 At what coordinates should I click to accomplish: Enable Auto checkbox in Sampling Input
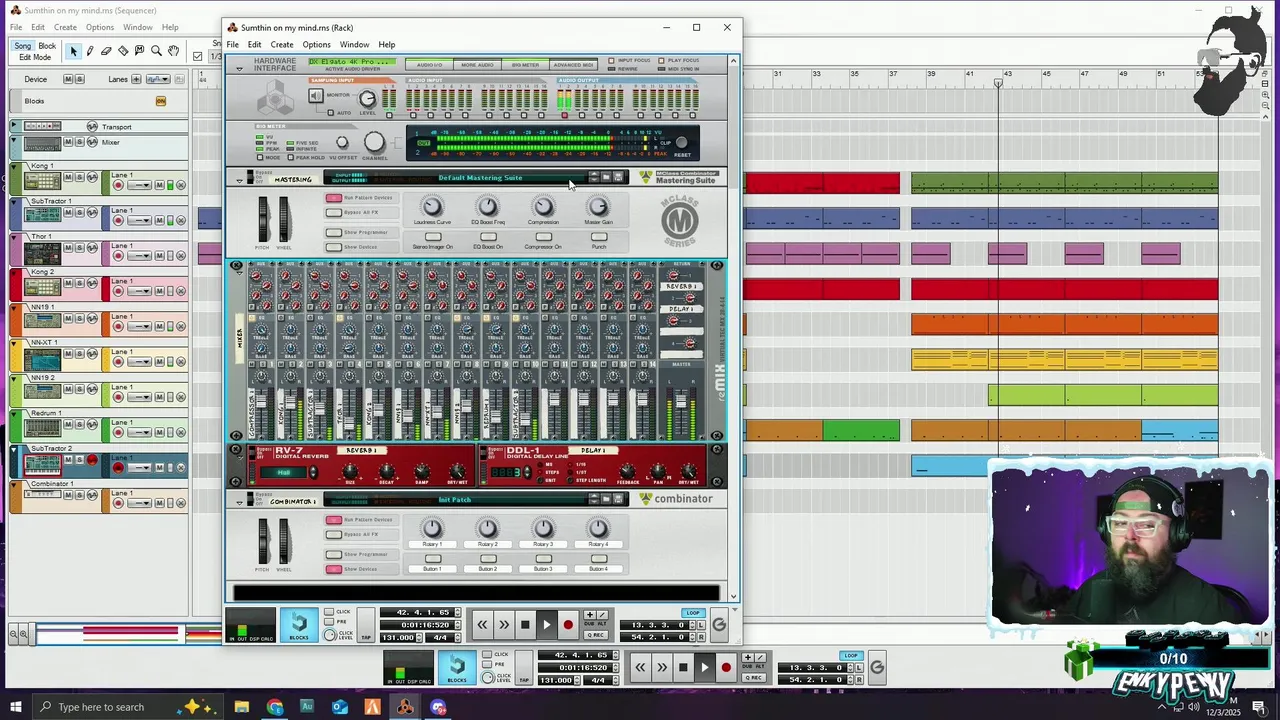coord(331,112)
